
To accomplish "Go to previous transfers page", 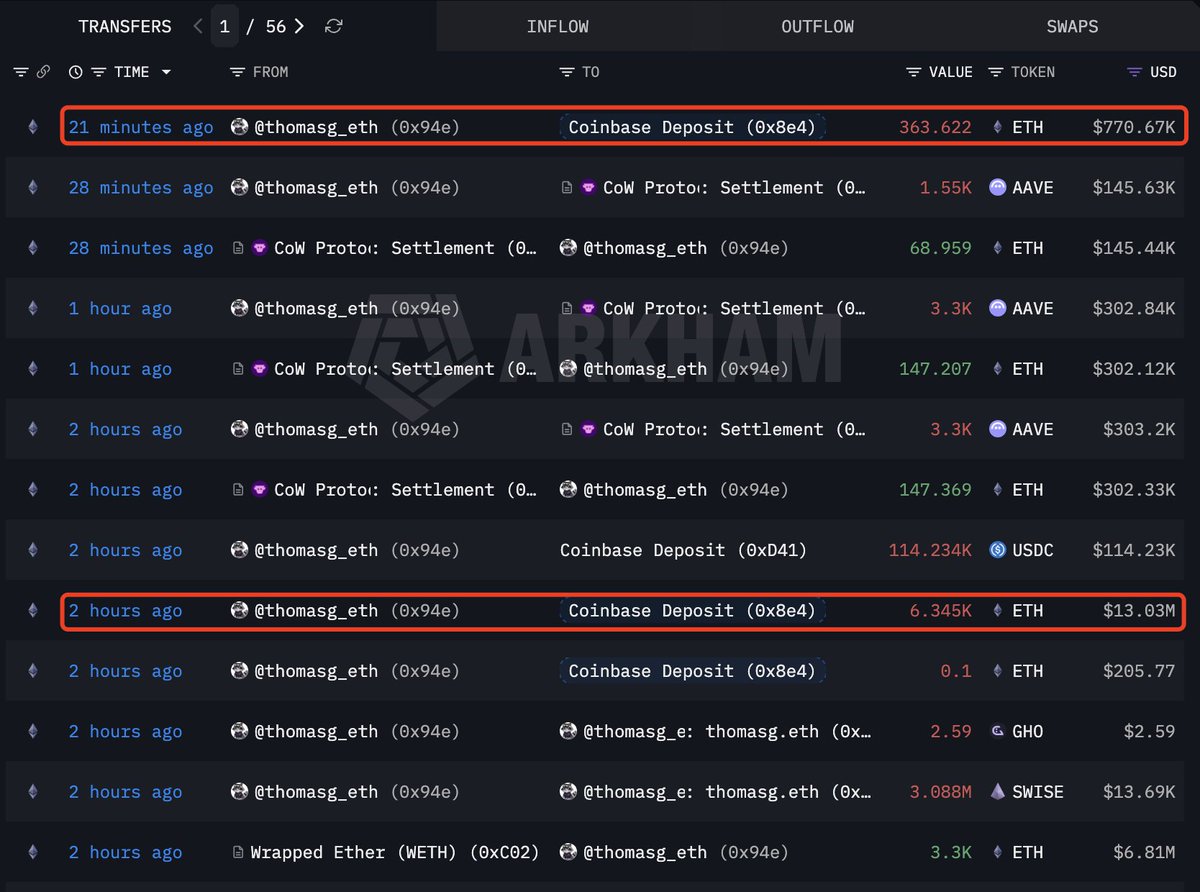I will 198,27.
